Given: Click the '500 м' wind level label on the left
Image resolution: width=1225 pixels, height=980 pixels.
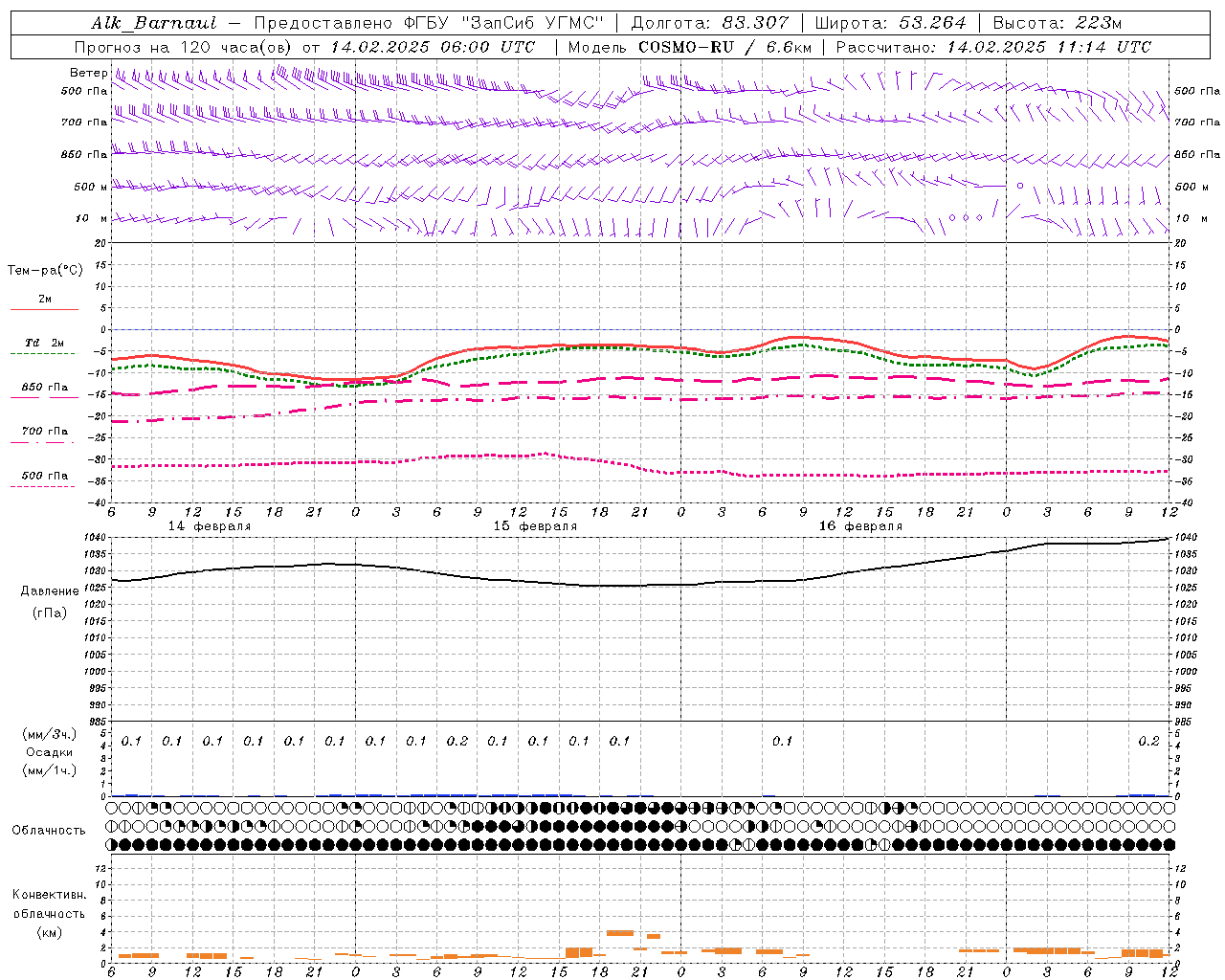Looking at the screenshot, I should coord(91,187).
